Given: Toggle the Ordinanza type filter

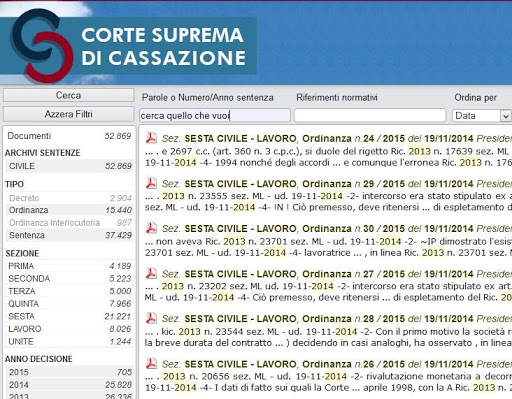Looking at the screenshot, I should pos(70,210).
